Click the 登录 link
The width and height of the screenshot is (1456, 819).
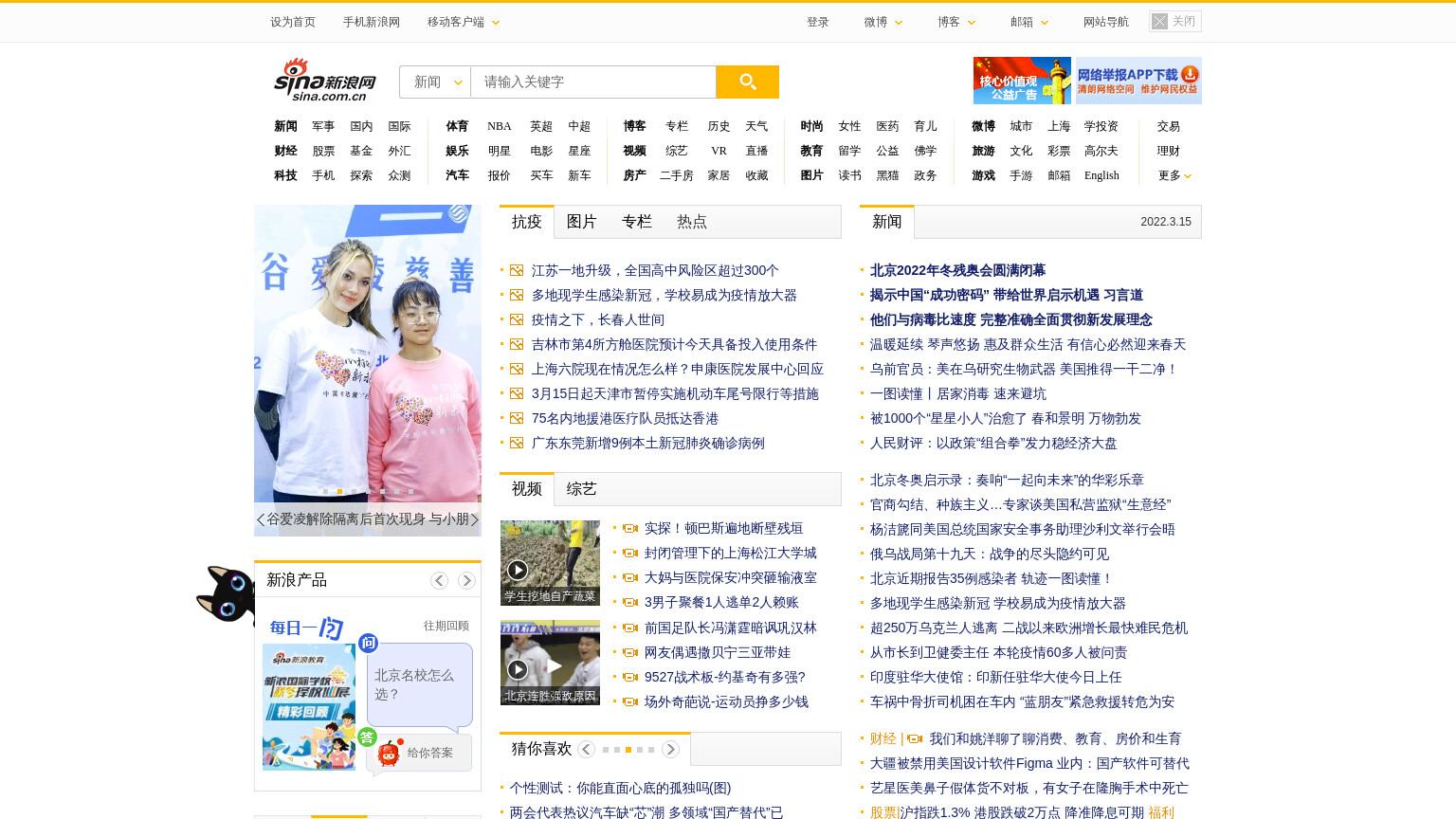818,22
